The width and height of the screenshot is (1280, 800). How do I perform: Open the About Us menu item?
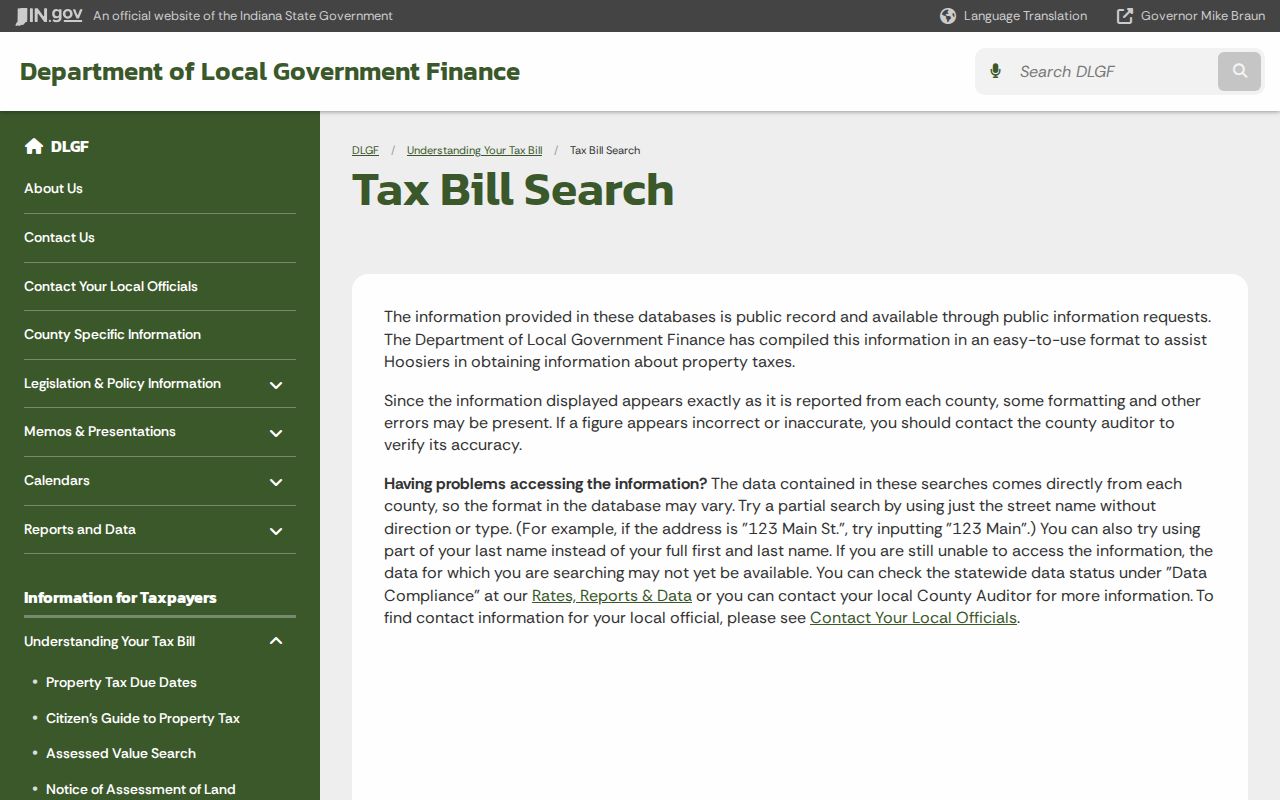click(53, 188)
